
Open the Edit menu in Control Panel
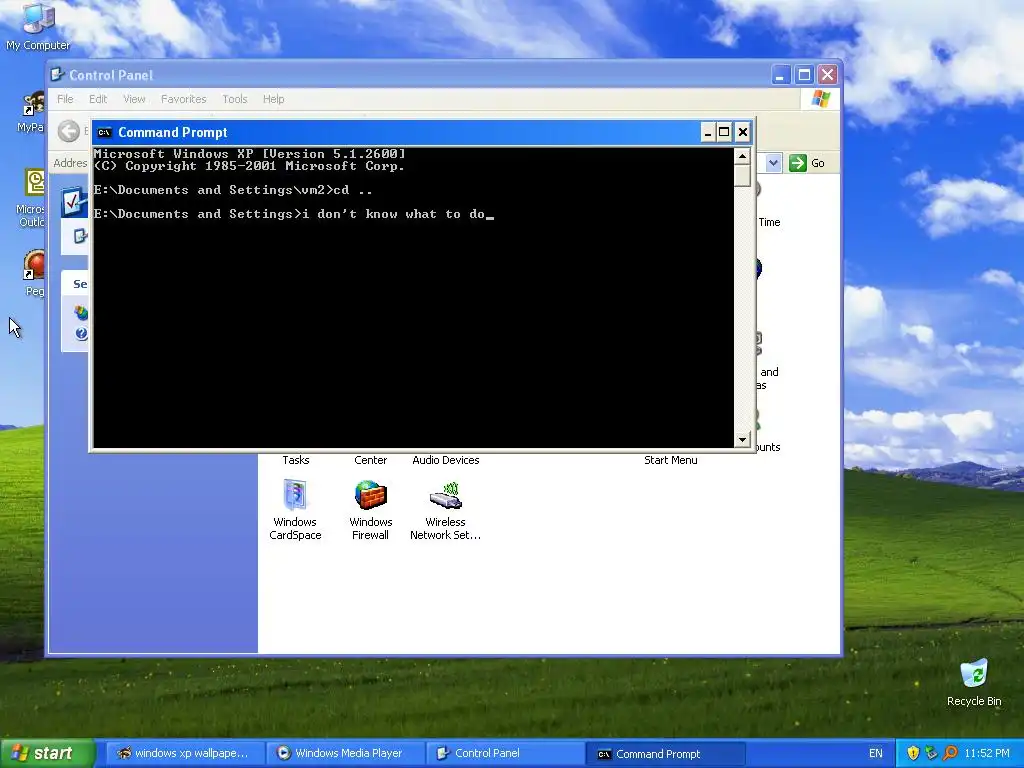(x=98, y=99)
